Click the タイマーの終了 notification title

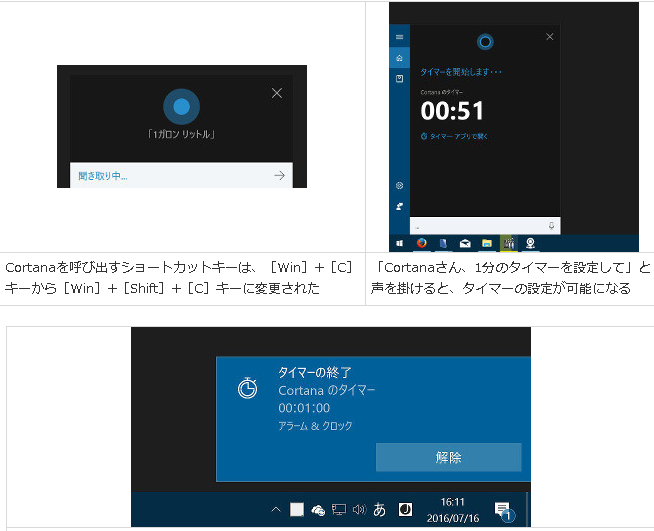(x=315, y=372)
